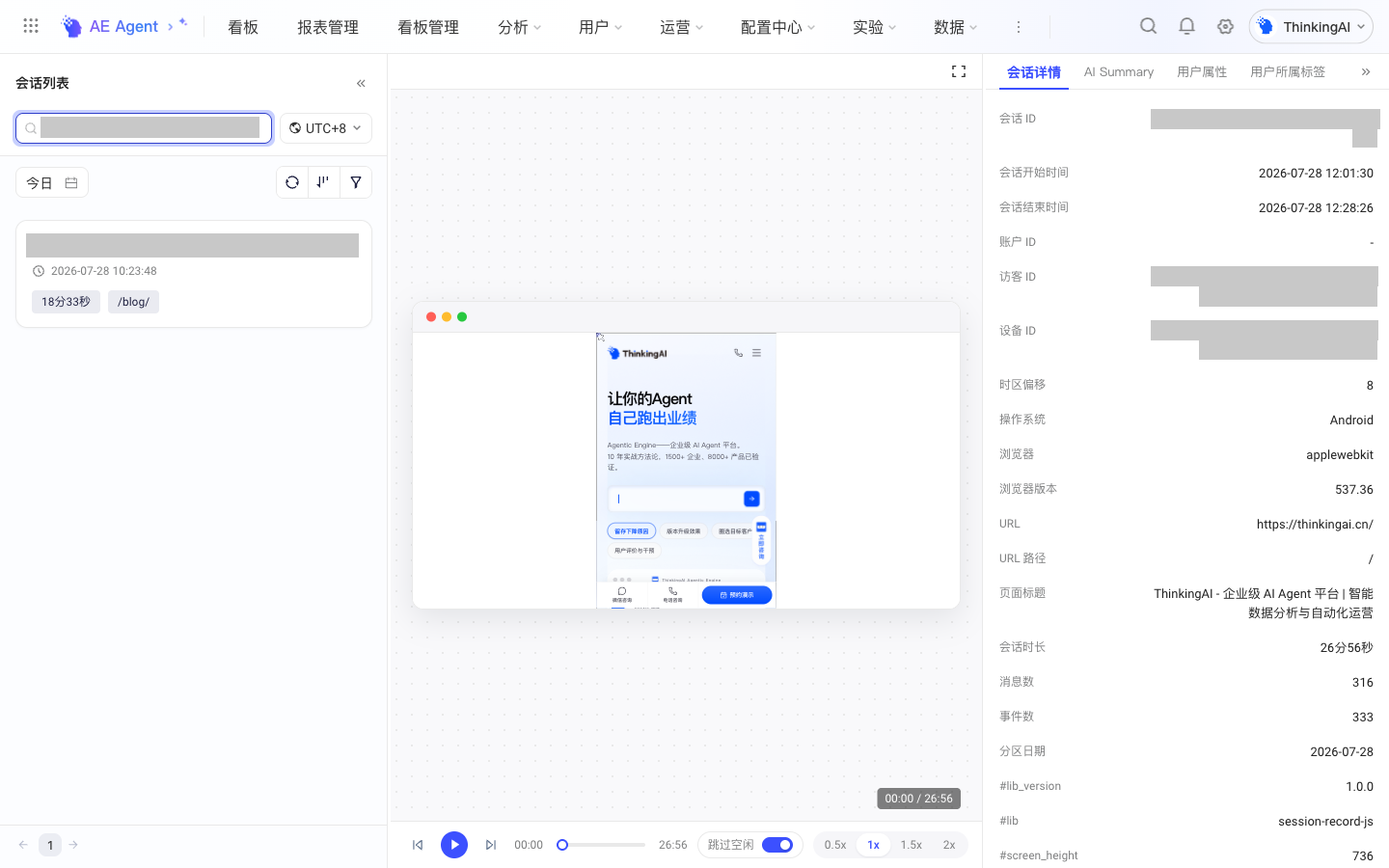The height and width of the screenshot is (868, 1389).
Task: Expand the 分析 menu
Action: click(520, 27)
